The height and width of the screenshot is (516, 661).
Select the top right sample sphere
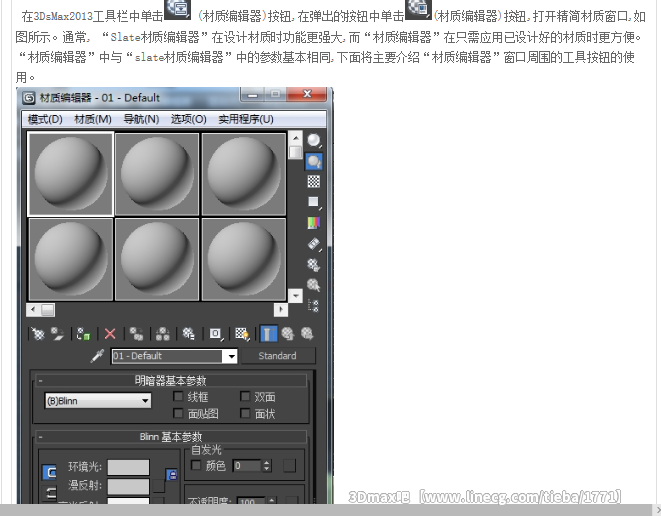[x=244, y=174]
